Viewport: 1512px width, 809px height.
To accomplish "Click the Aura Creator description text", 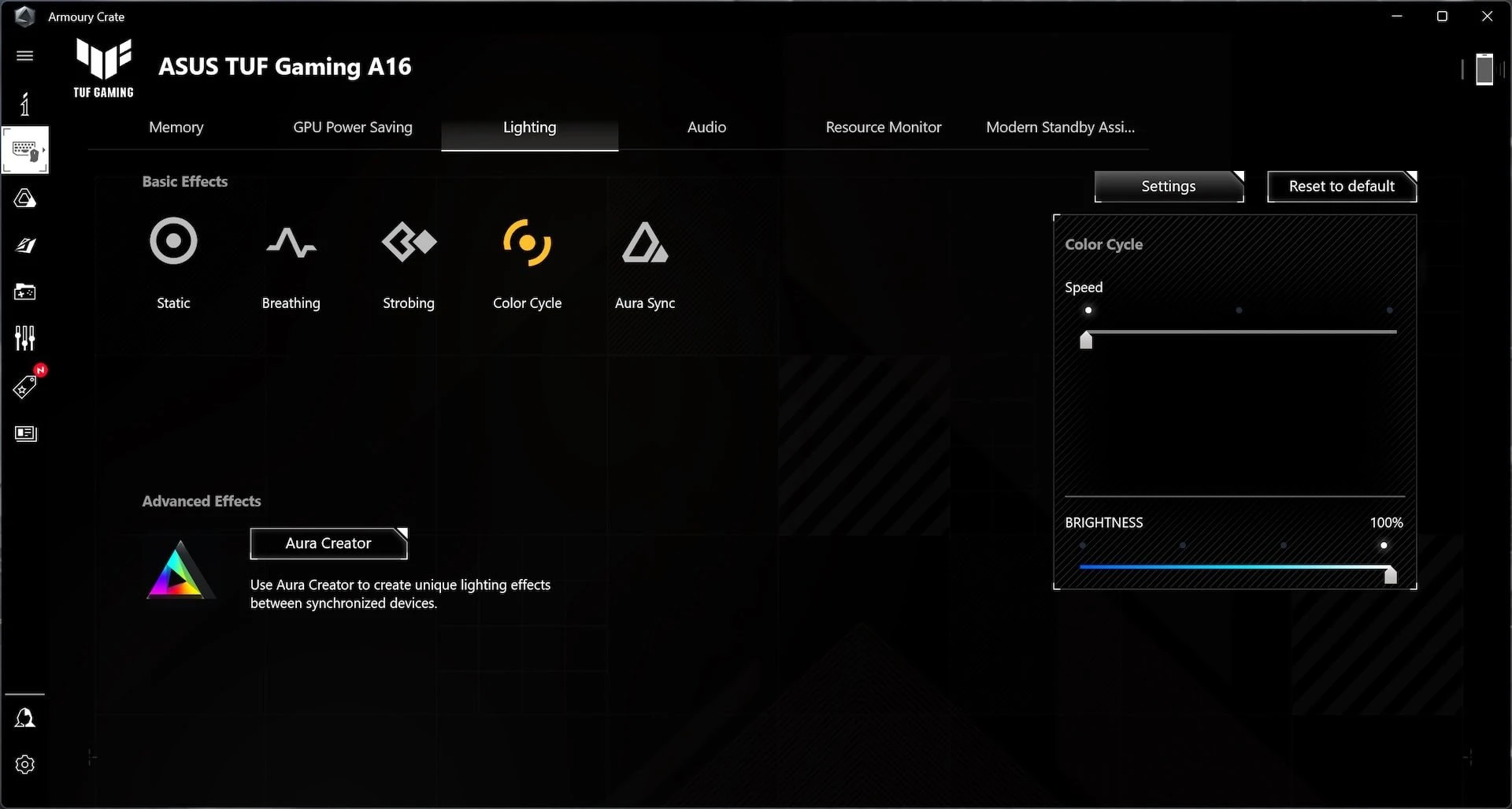I will [x=400, y=594].
